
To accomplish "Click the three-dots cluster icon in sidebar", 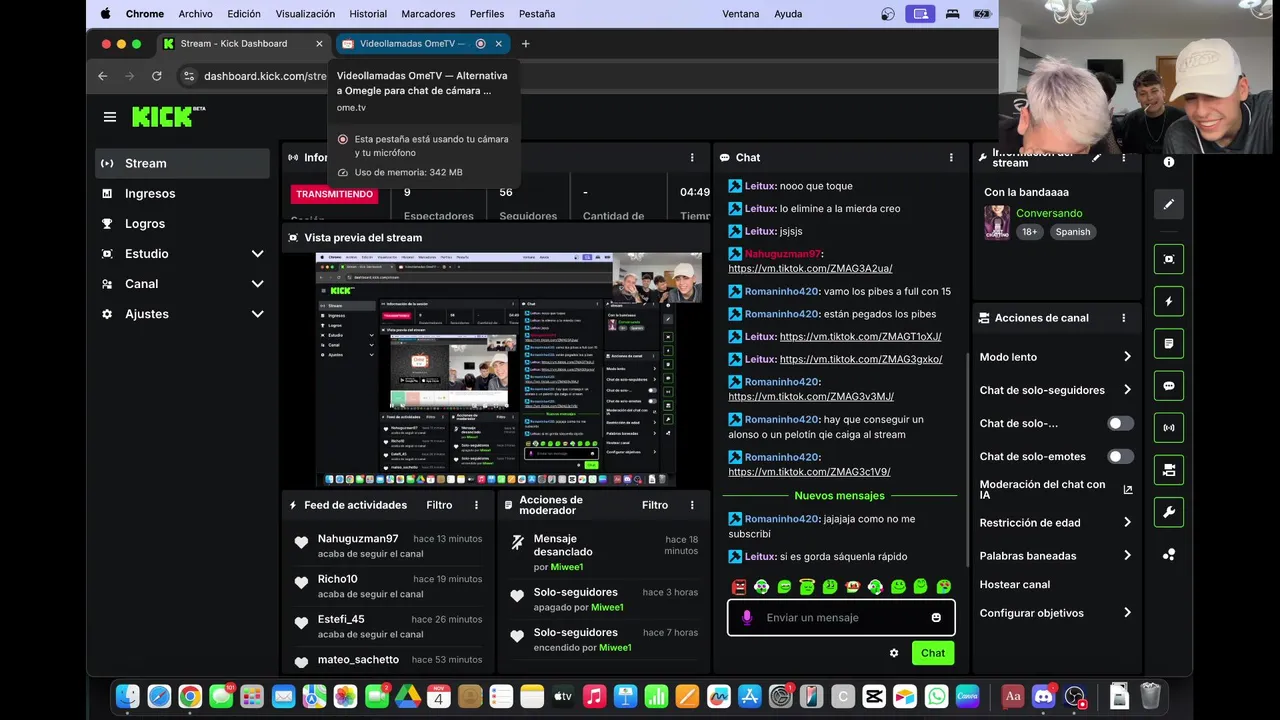I will pos(1169,555).
